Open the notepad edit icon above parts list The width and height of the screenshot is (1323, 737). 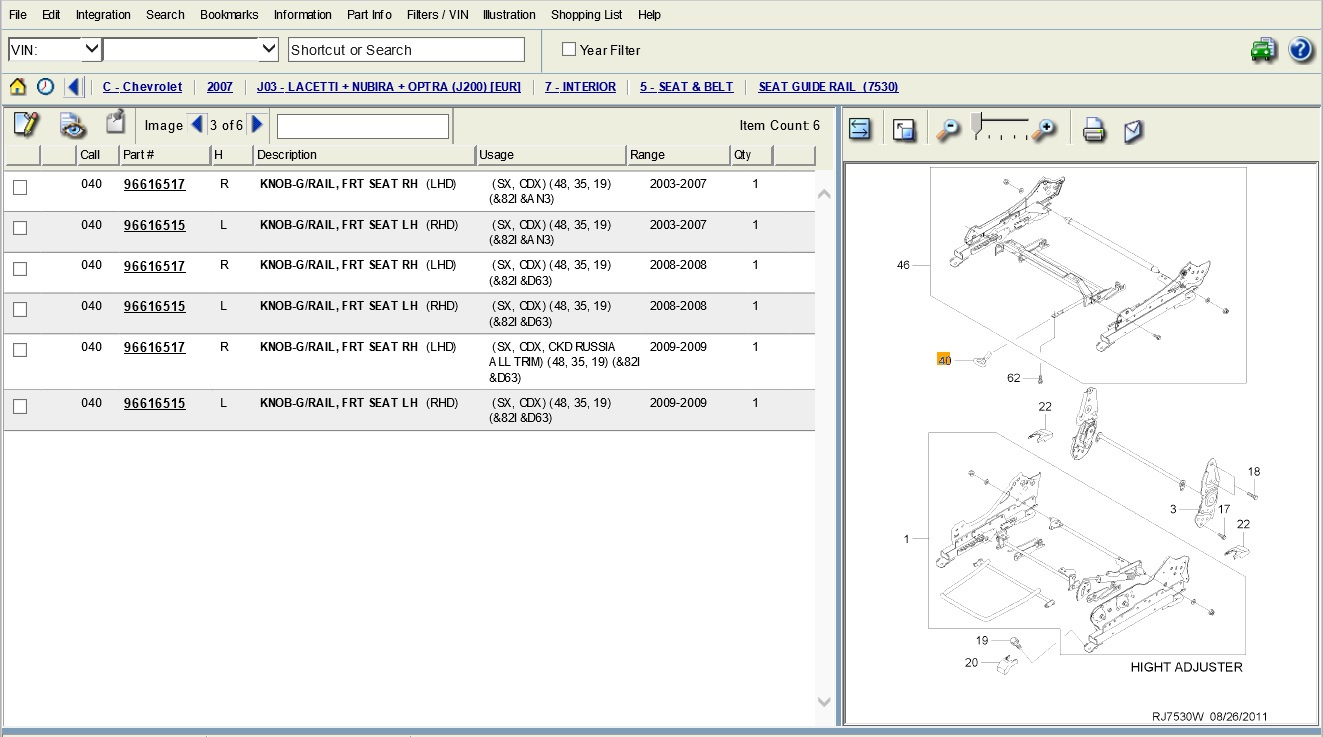click(26, 125)
